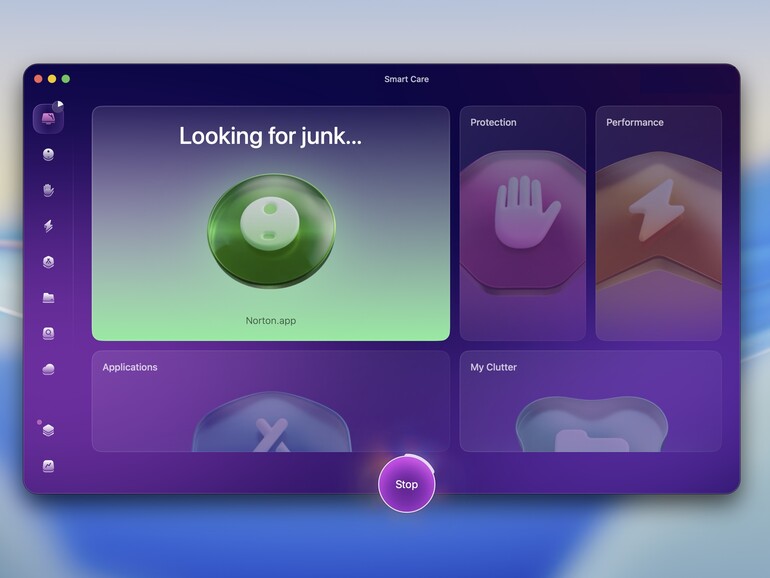
Task: Select the Applications card
Action: [271, 401]
